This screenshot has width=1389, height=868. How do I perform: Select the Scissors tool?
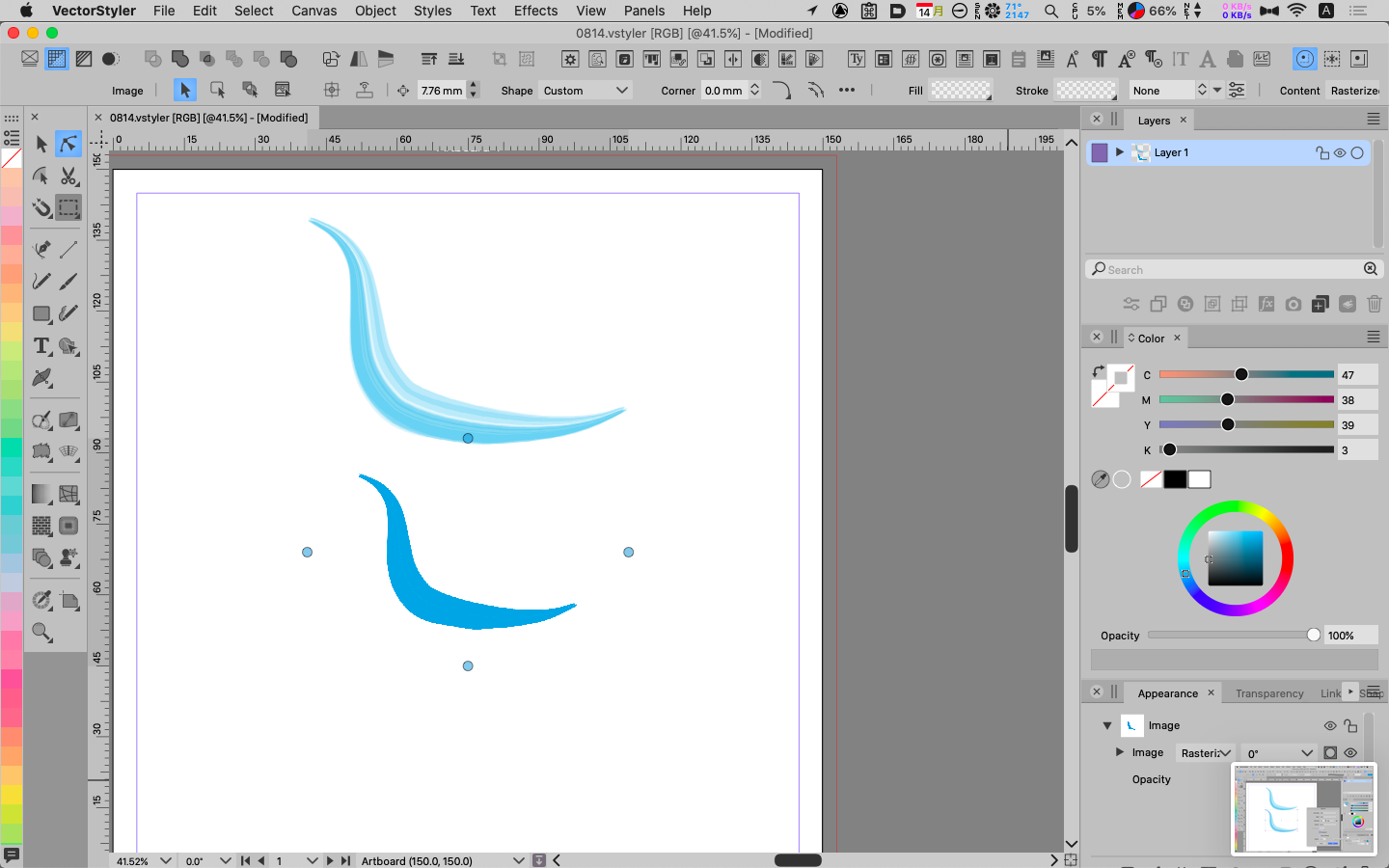pyautogui.click(x=68, y=176)
